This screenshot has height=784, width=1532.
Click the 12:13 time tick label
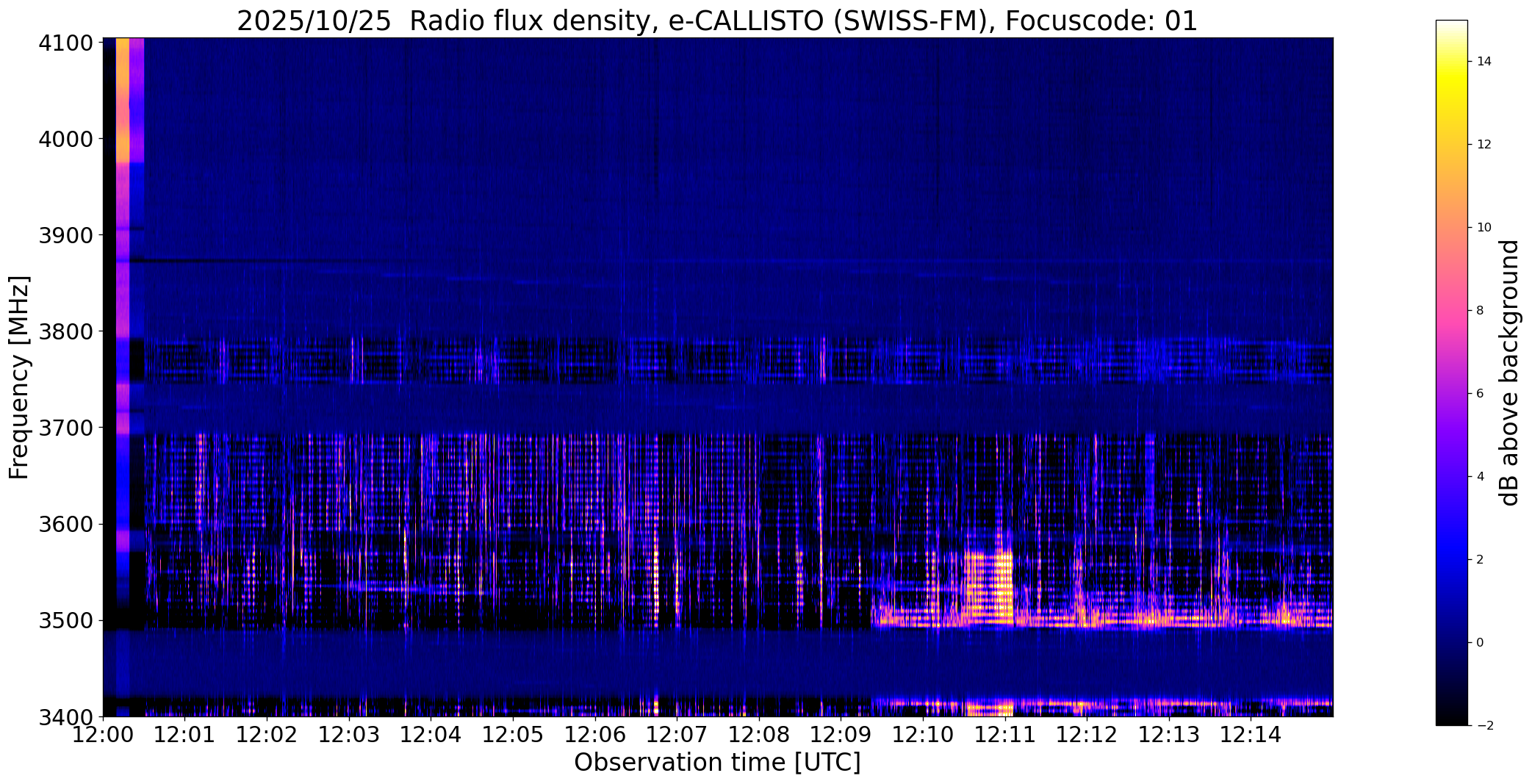coord(1169,735)
